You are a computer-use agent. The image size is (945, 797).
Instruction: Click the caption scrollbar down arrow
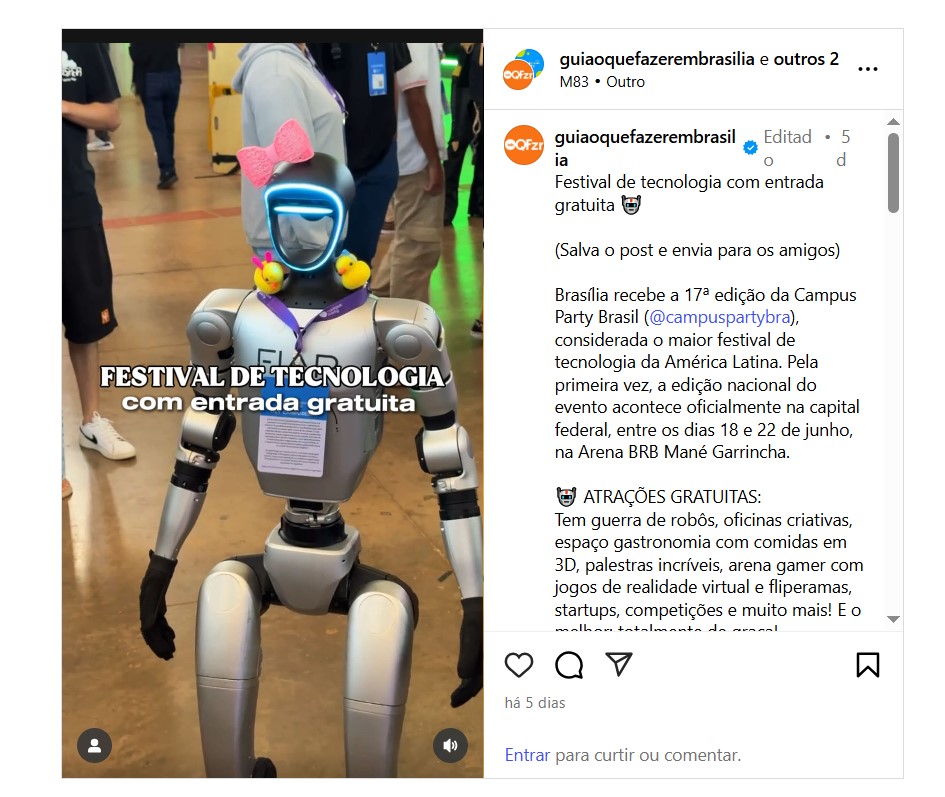point(894,619)
